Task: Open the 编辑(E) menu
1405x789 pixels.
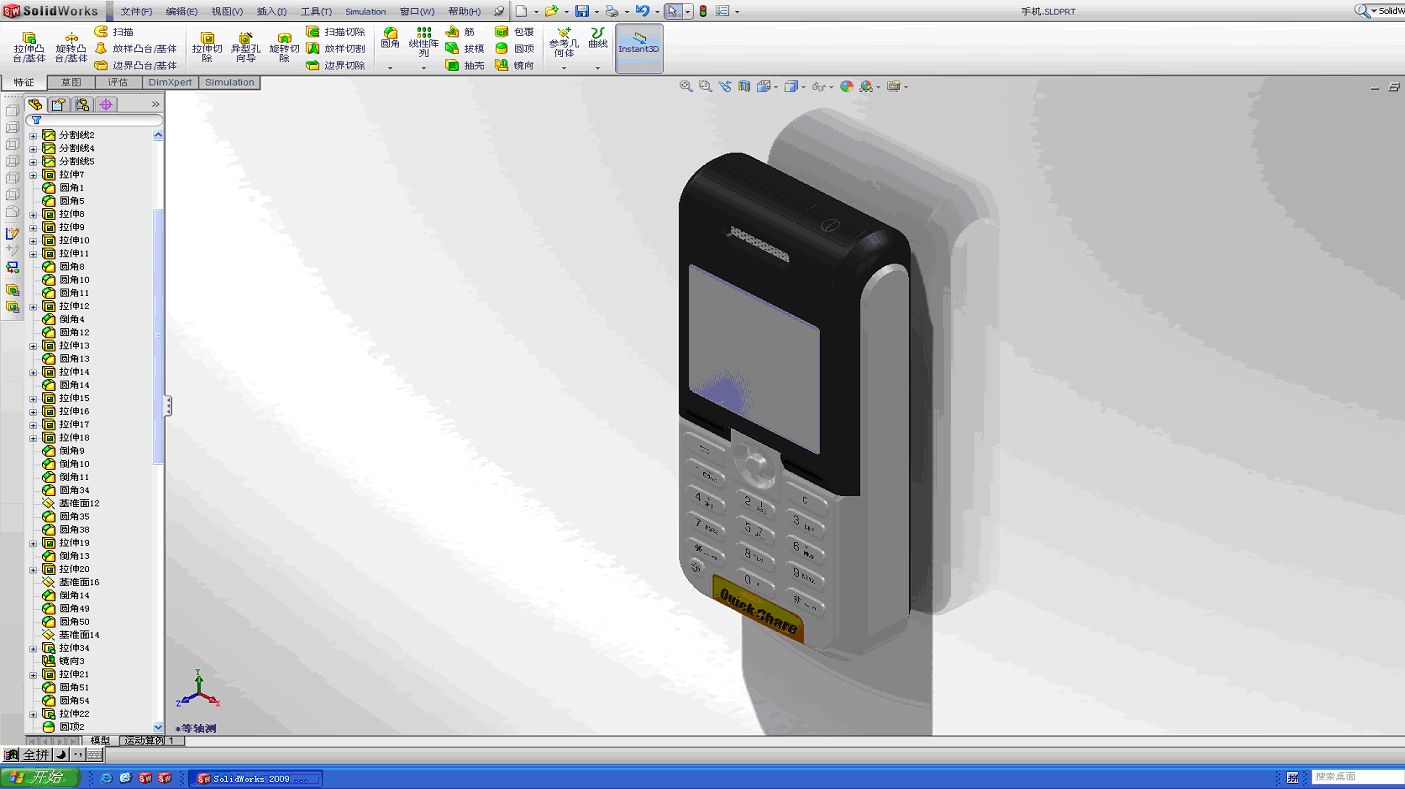Action: coord(182,12)
